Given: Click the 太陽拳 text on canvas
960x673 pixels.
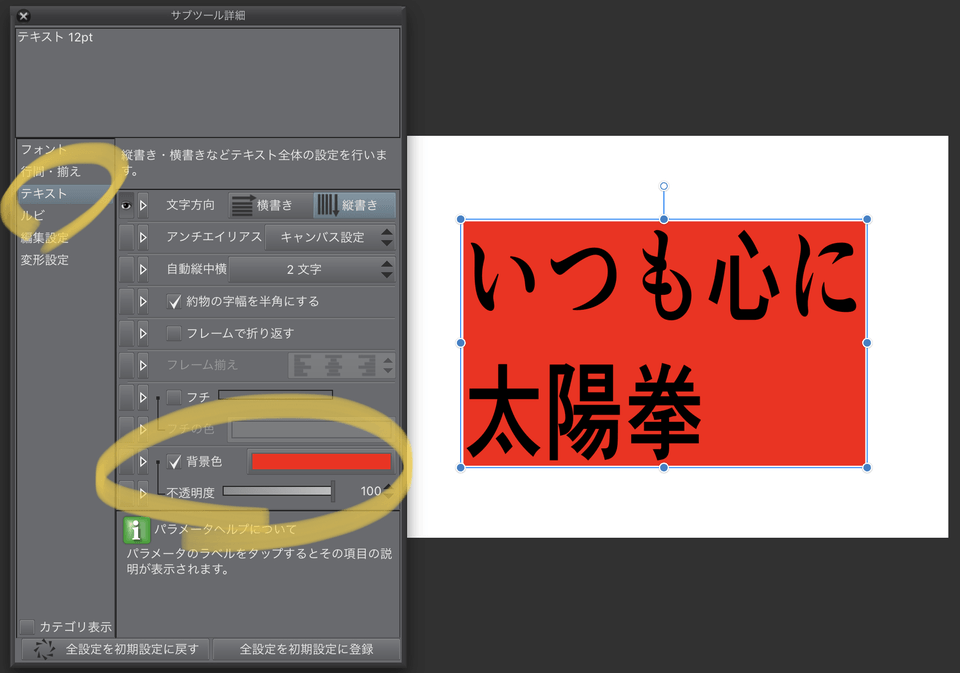Looking at the screenshot, I should [x=584, y=412].
